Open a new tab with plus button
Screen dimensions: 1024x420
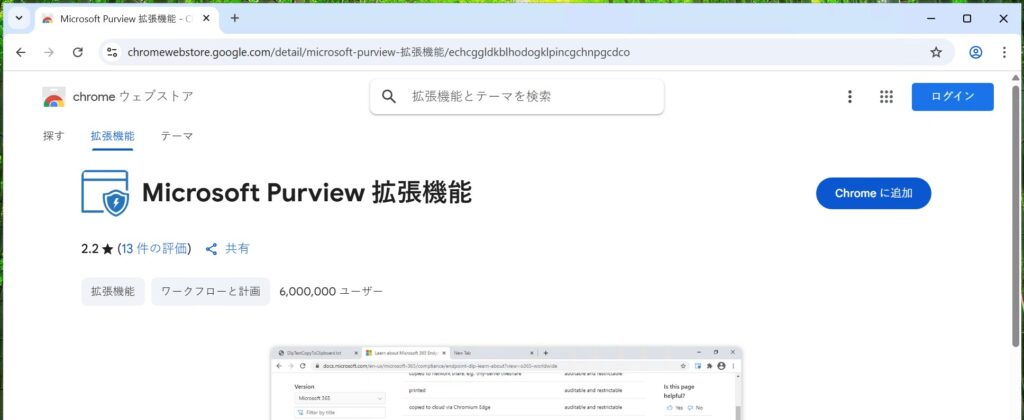pos(234,18)
